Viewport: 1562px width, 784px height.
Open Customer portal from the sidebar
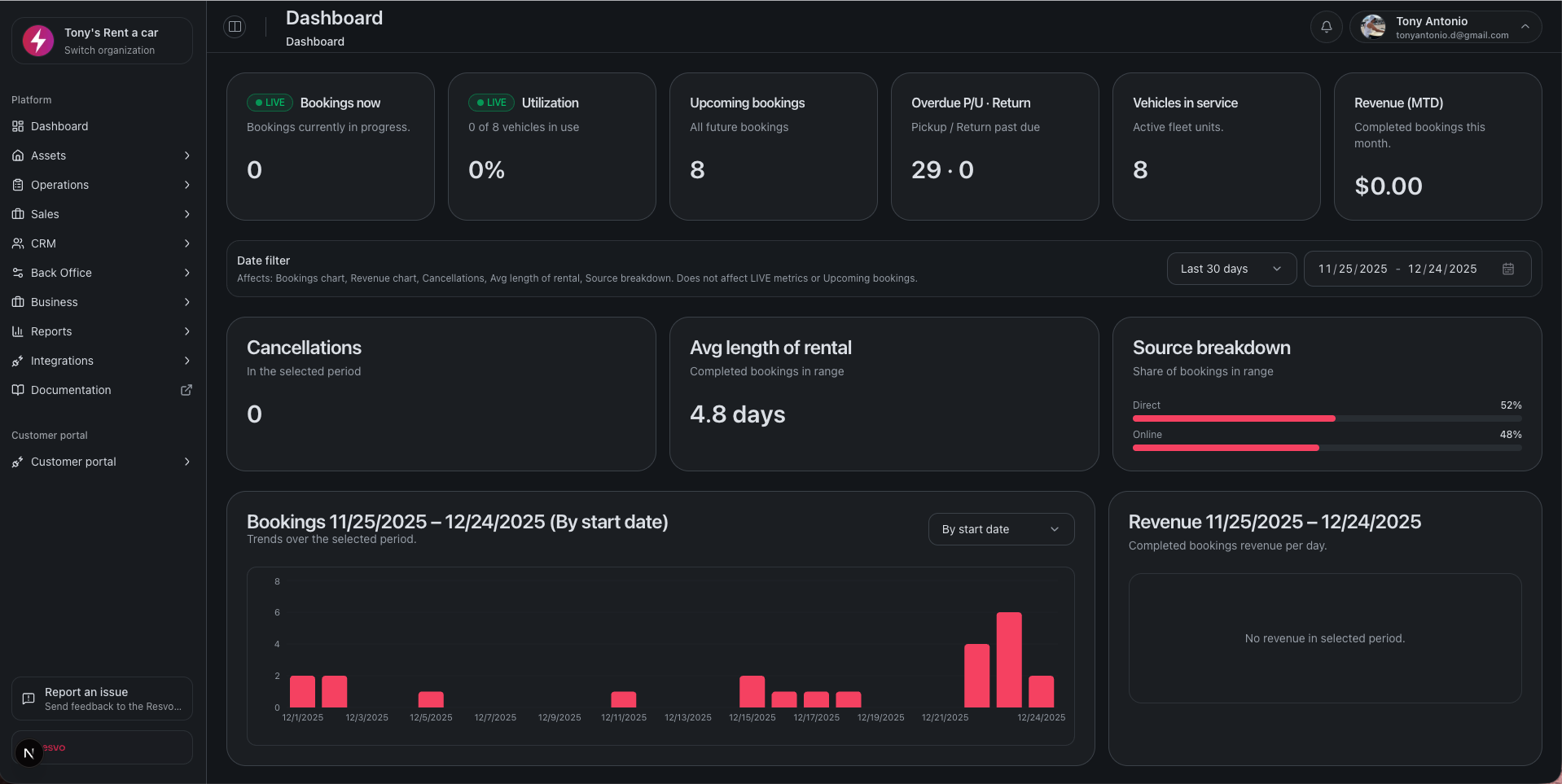tap(73, 462)
